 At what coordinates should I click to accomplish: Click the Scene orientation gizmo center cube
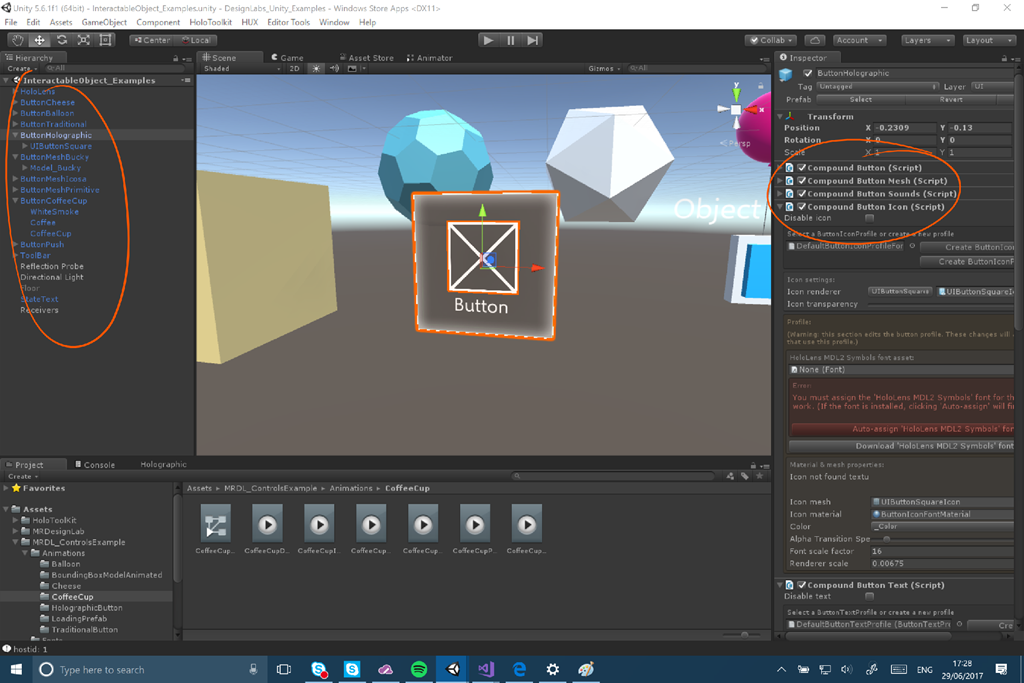(x=736, y=110)
